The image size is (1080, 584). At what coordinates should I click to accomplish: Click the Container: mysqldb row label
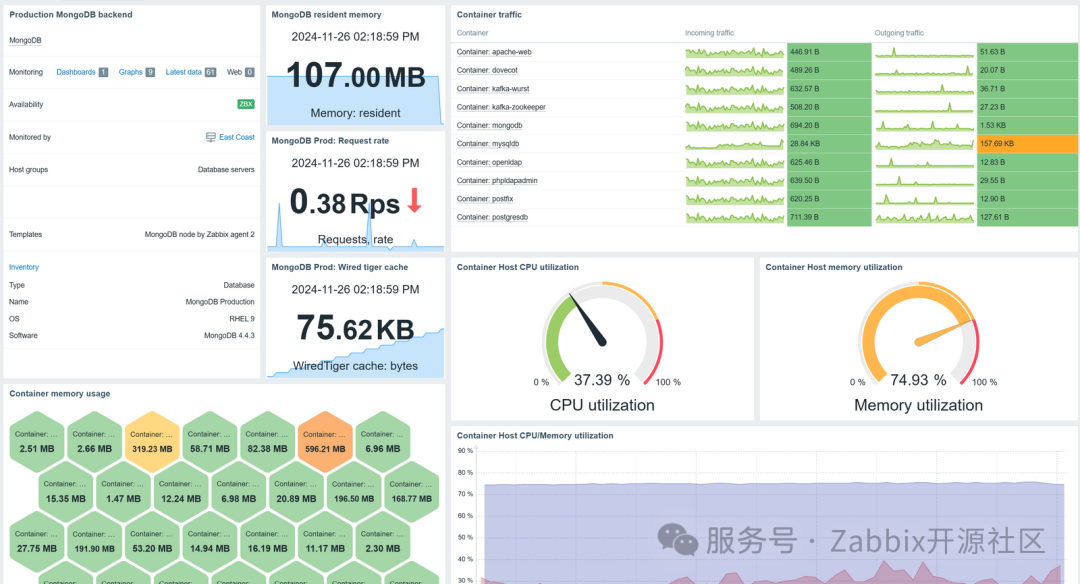(x=488, y=144)
